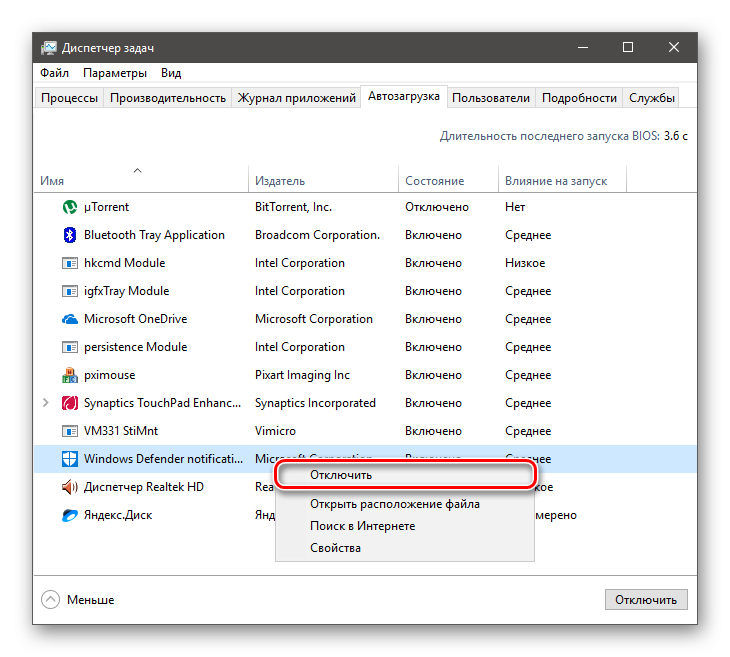Select the Microsoft OneDrive cloud icon
The height and width of the screenshot is (657, 730).
[70, 319]
